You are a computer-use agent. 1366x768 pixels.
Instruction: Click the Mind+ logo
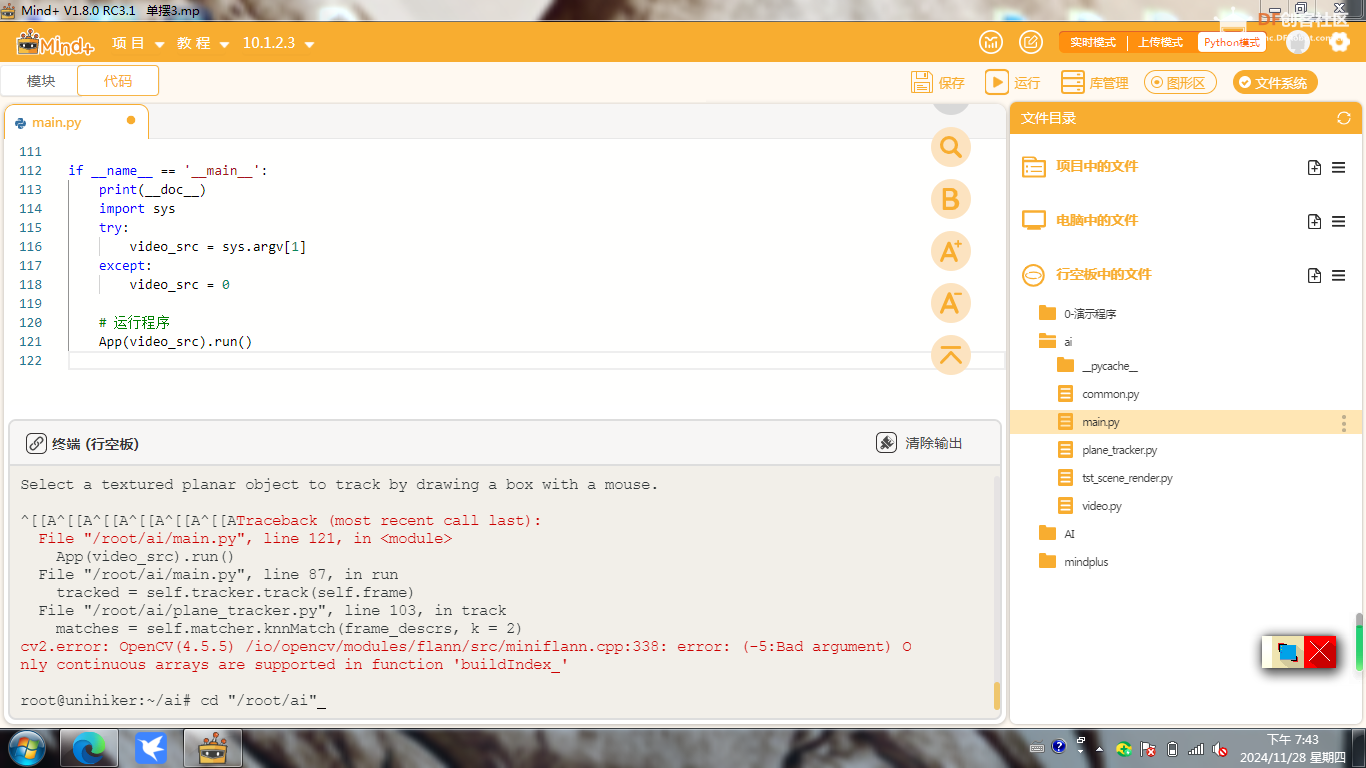[x=55, y=44]
